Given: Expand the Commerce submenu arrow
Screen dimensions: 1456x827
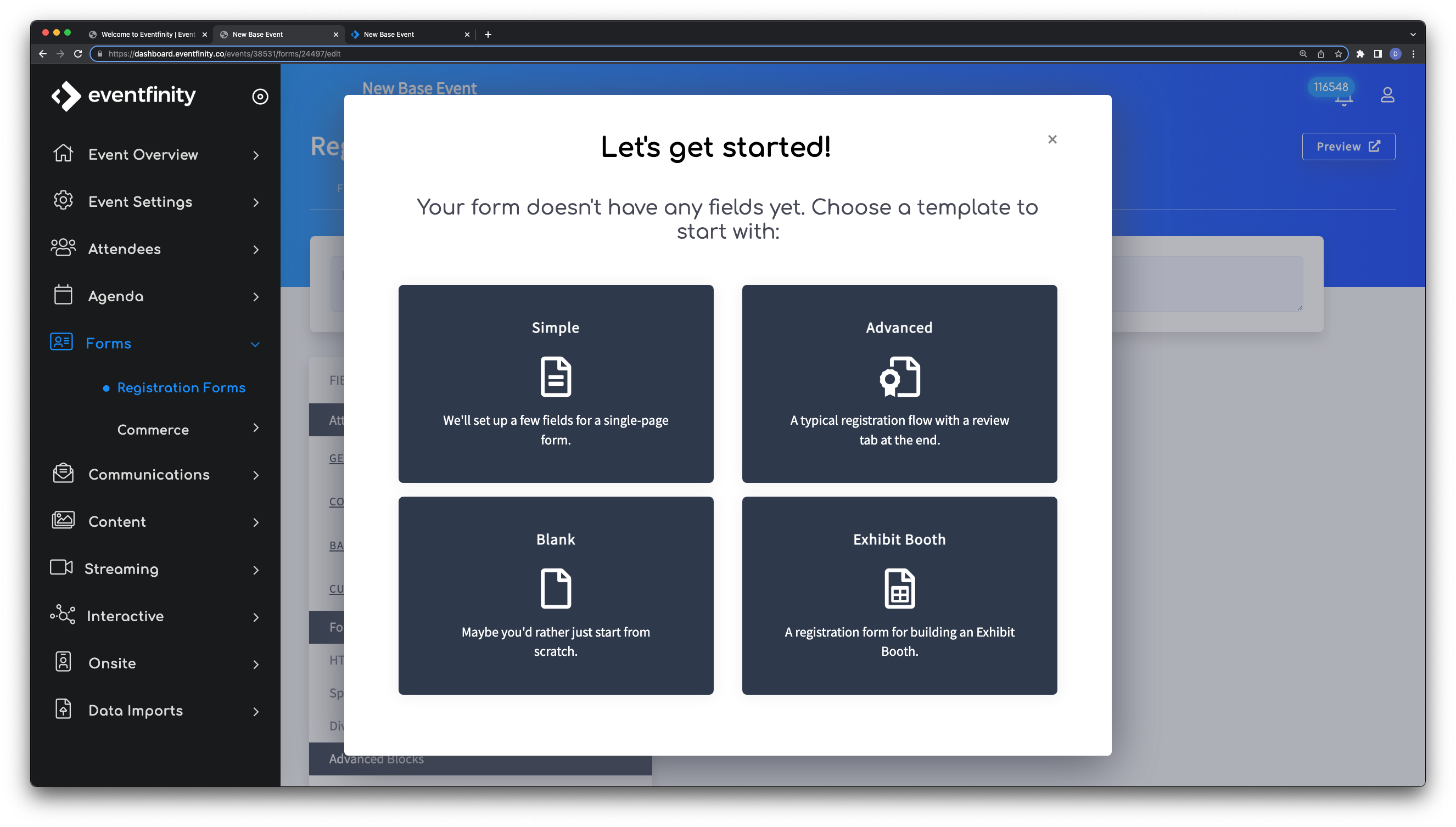Looking at the screenshot, I should tap(256, 428).
